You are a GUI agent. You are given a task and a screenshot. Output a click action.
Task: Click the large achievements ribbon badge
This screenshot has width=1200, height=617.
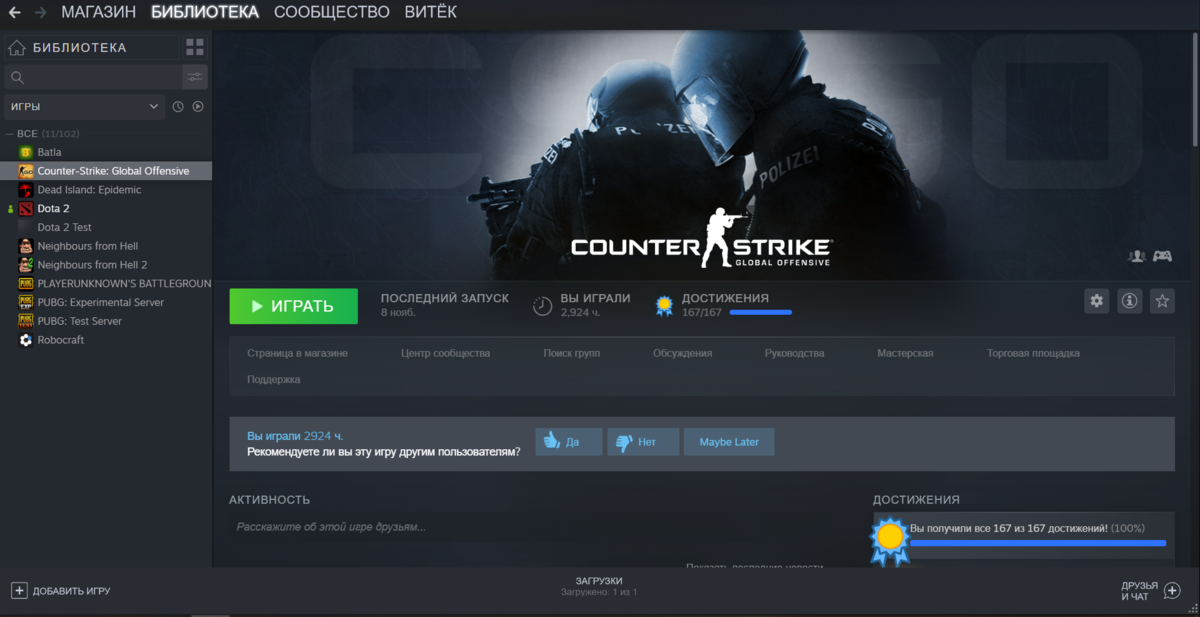click(889, 540)
